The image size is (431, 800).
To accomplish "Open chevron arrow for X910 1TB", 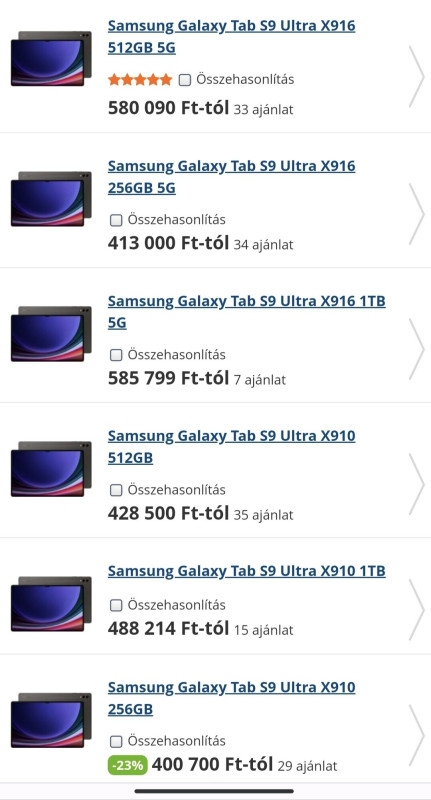I will click(x=416, y=609).
